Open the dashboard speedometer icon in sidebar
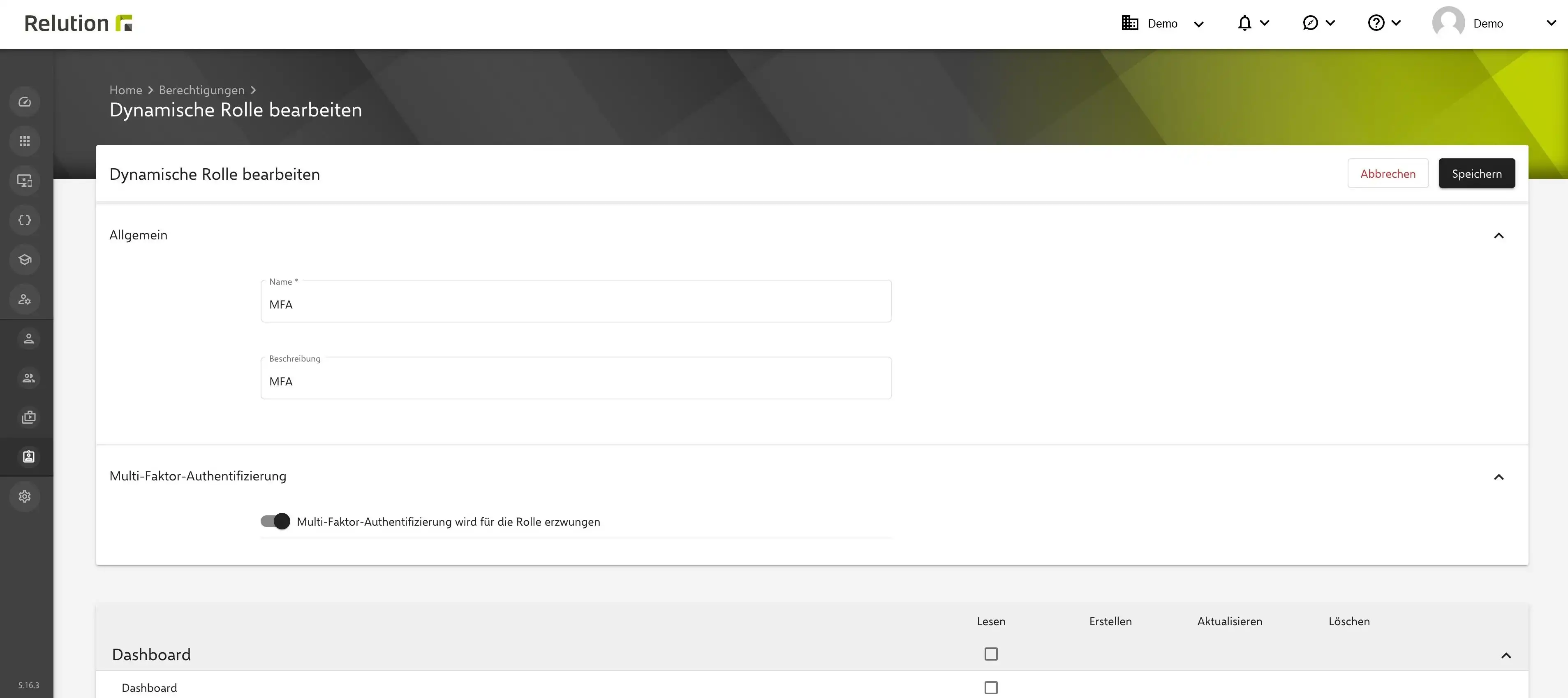 pos(25,102)
